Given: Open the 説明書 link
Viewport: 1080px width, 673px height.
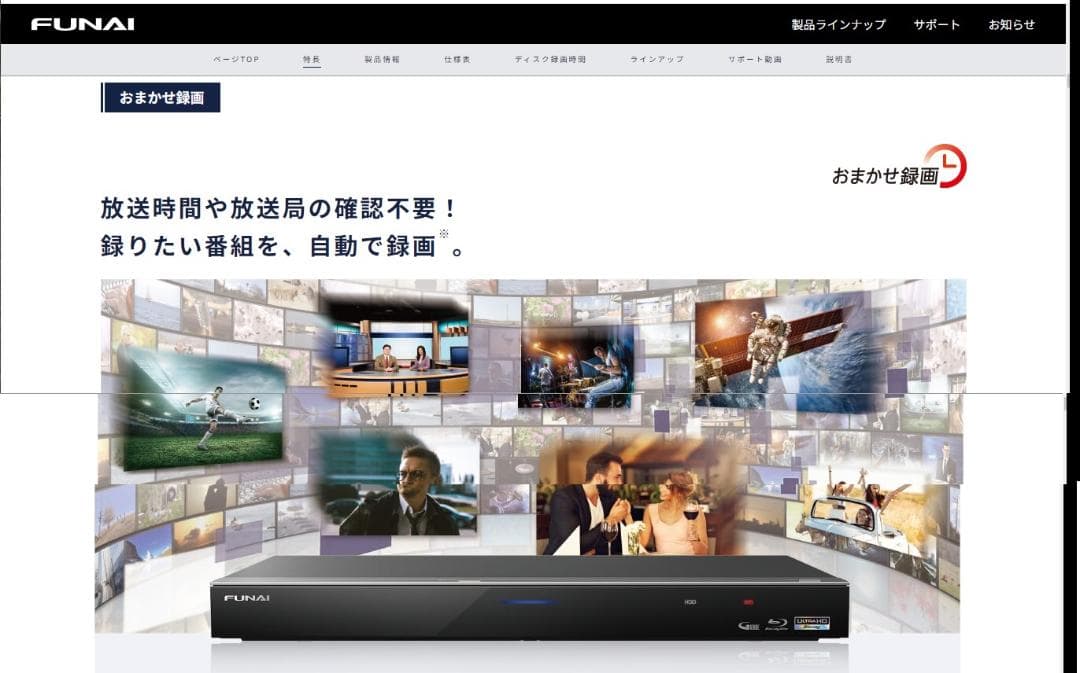Looking at the screenshot, I should [839, 60].
